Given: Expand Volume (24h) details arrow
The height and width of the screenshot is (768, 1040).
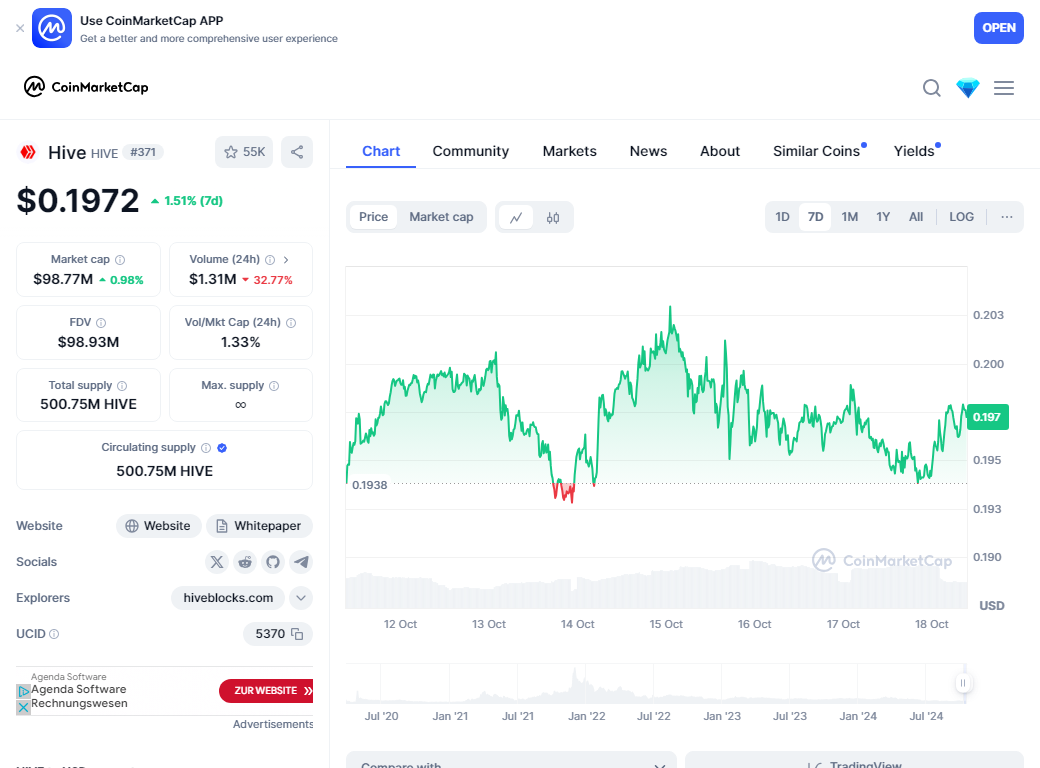Looking at the screenshot, I should point(286,259).
